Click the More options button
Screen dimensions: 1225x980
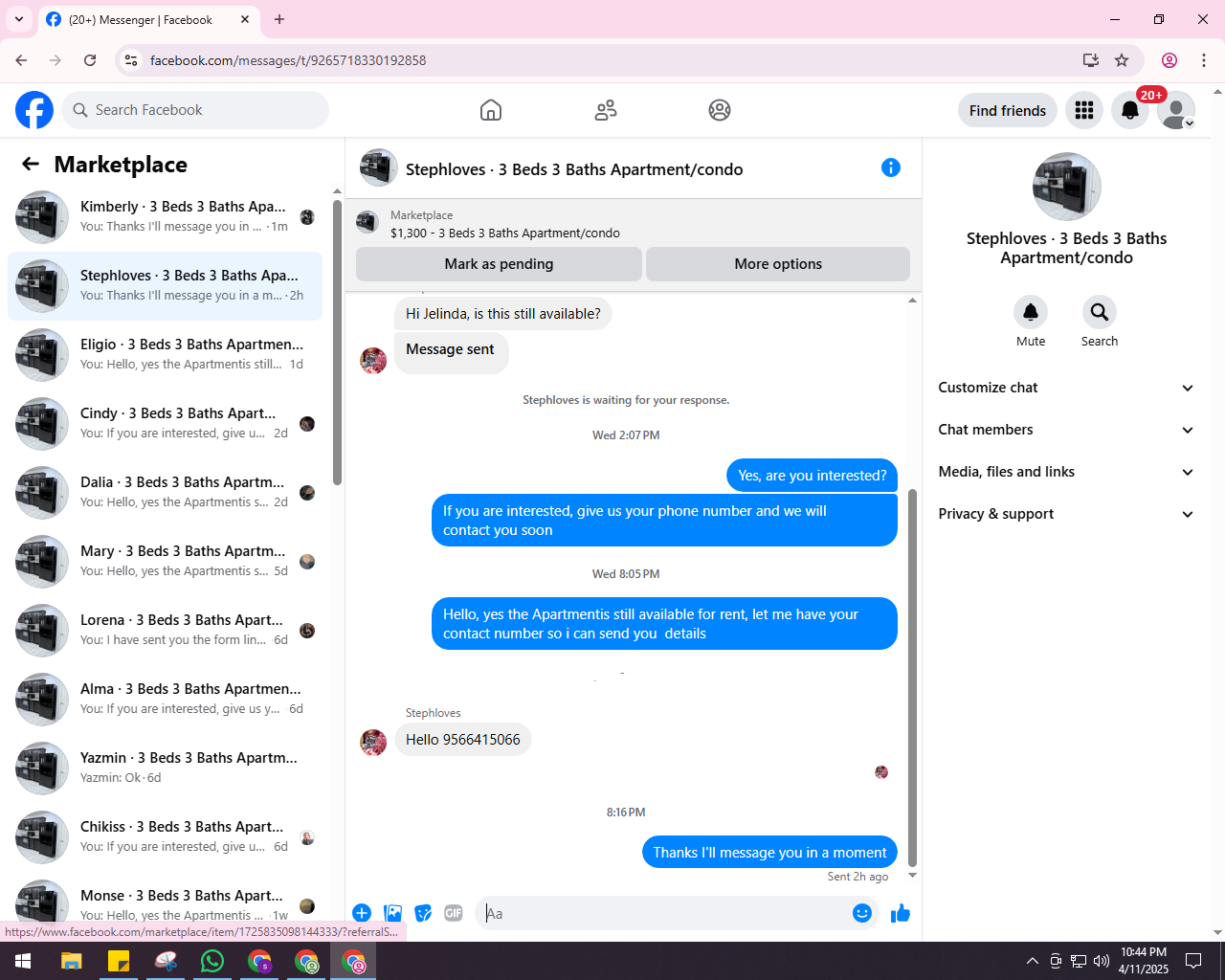coord(778,264)
